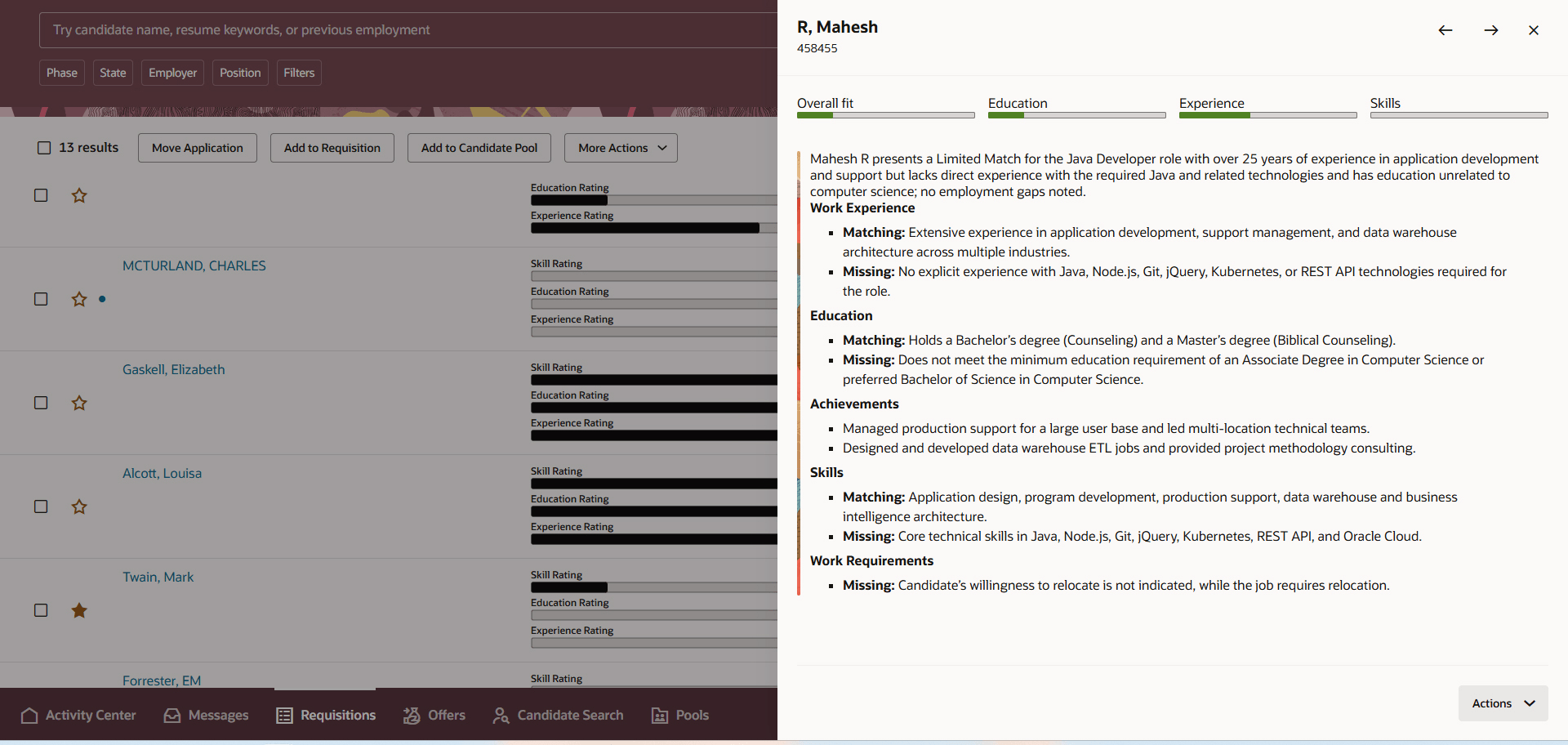Close the R, Mahesh candidate panel
This screenshot has width=1568, height=745.
point(1534,30)
